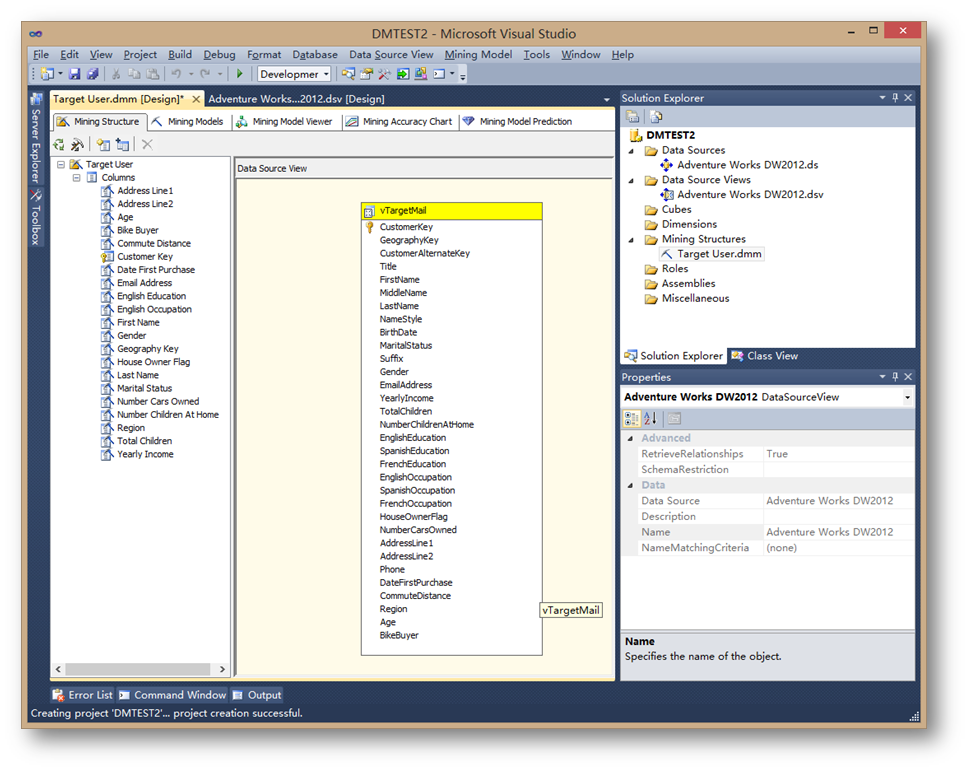Switch to the Mining Model Viewer tab
The width and height of the screenshot is (969, 771).
coord(285,122)
